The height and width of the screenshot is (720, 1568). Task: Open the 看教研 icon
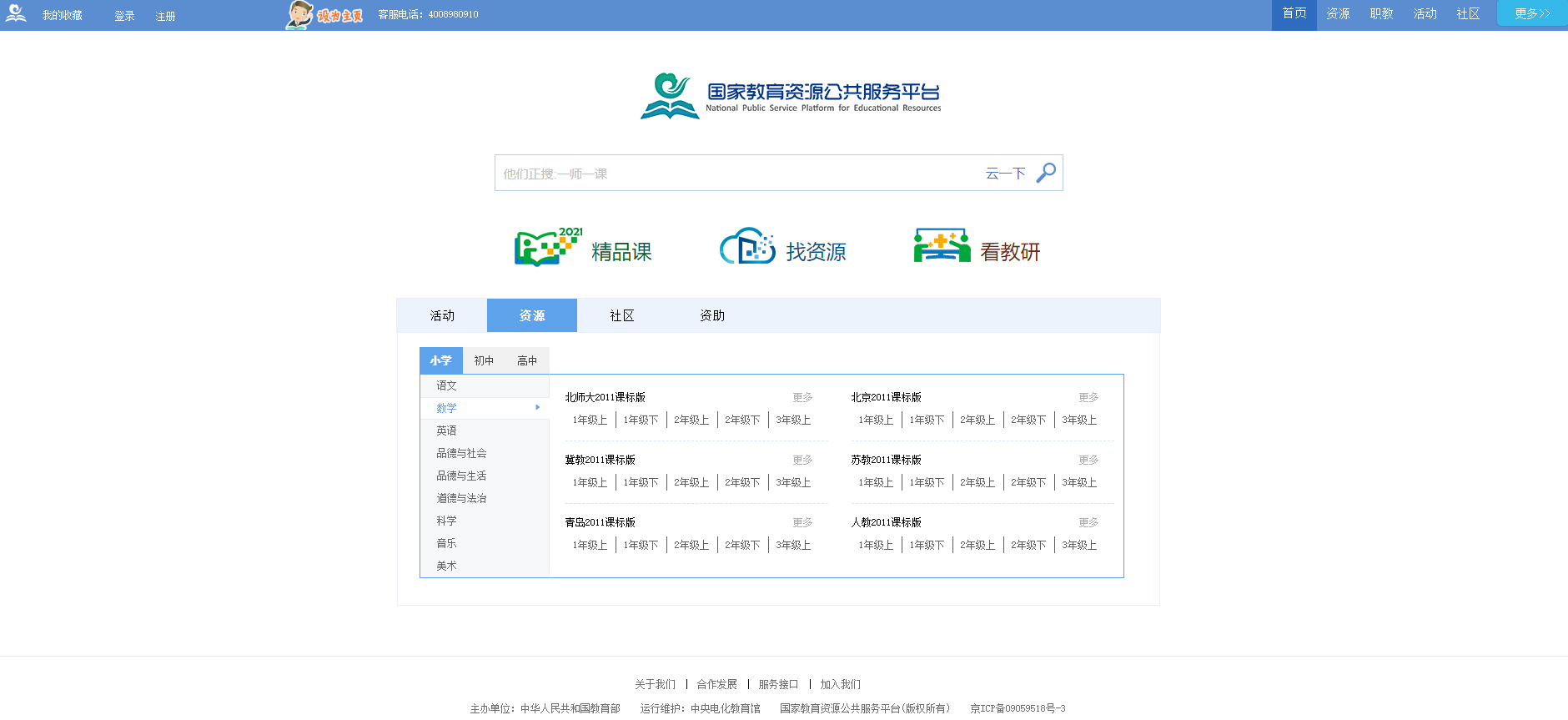942,245
